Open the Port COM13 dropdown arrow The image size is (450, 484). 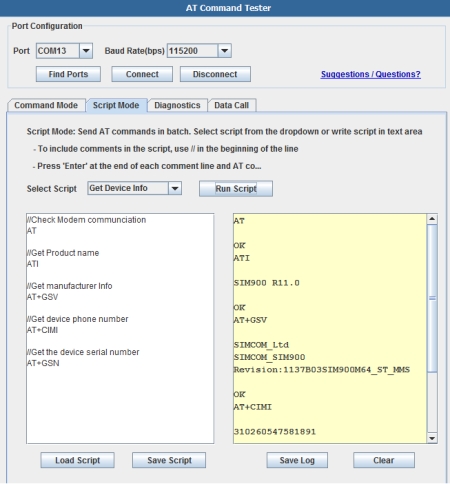pos(86,51)
